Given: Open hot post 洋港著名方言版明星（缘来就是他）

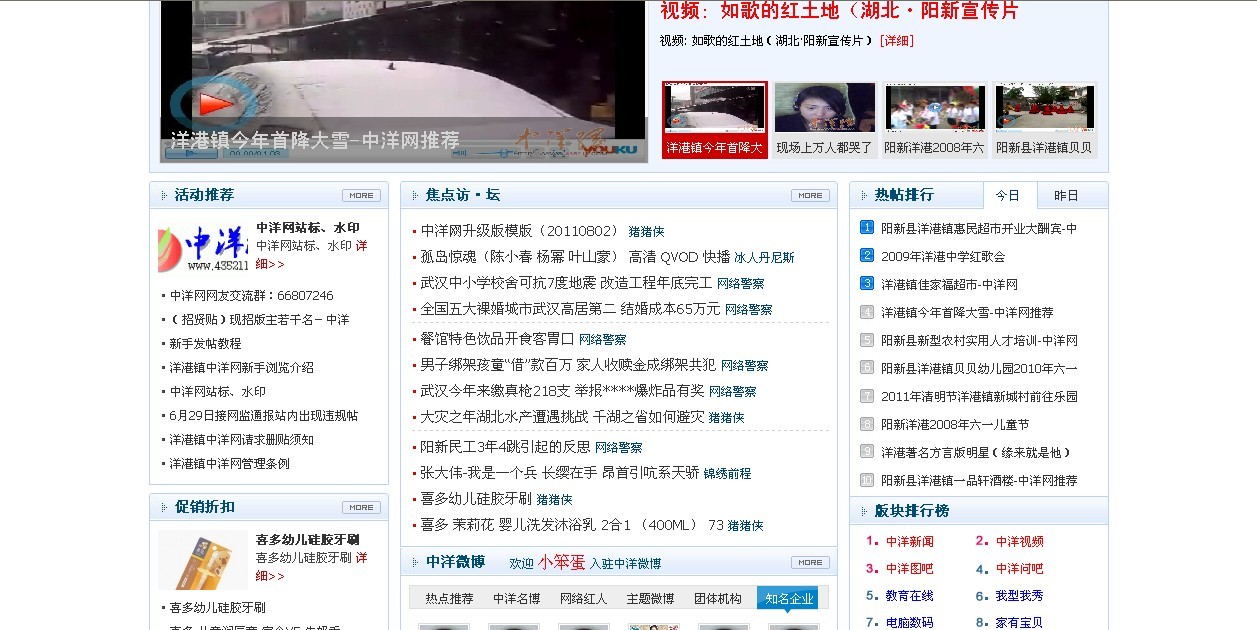Looking at the screenshot, I should point(976,452).
